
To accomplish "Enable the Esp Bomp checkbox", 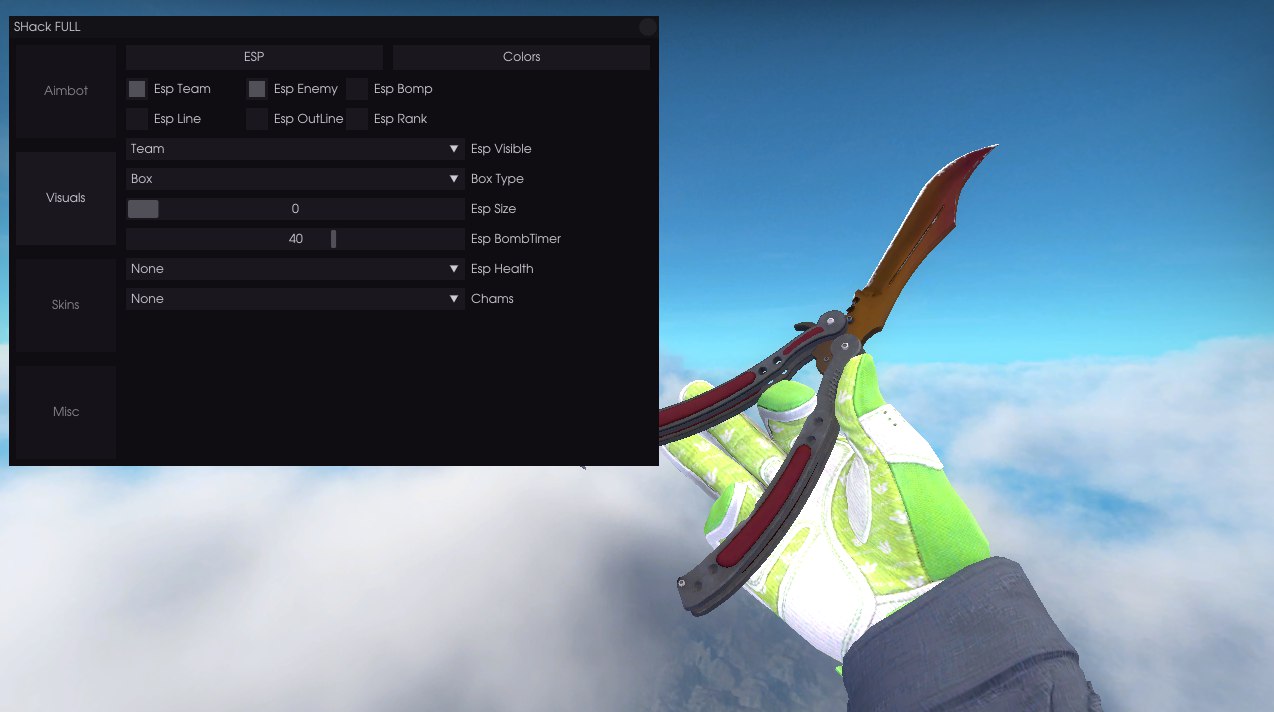I will click(357, 89).
